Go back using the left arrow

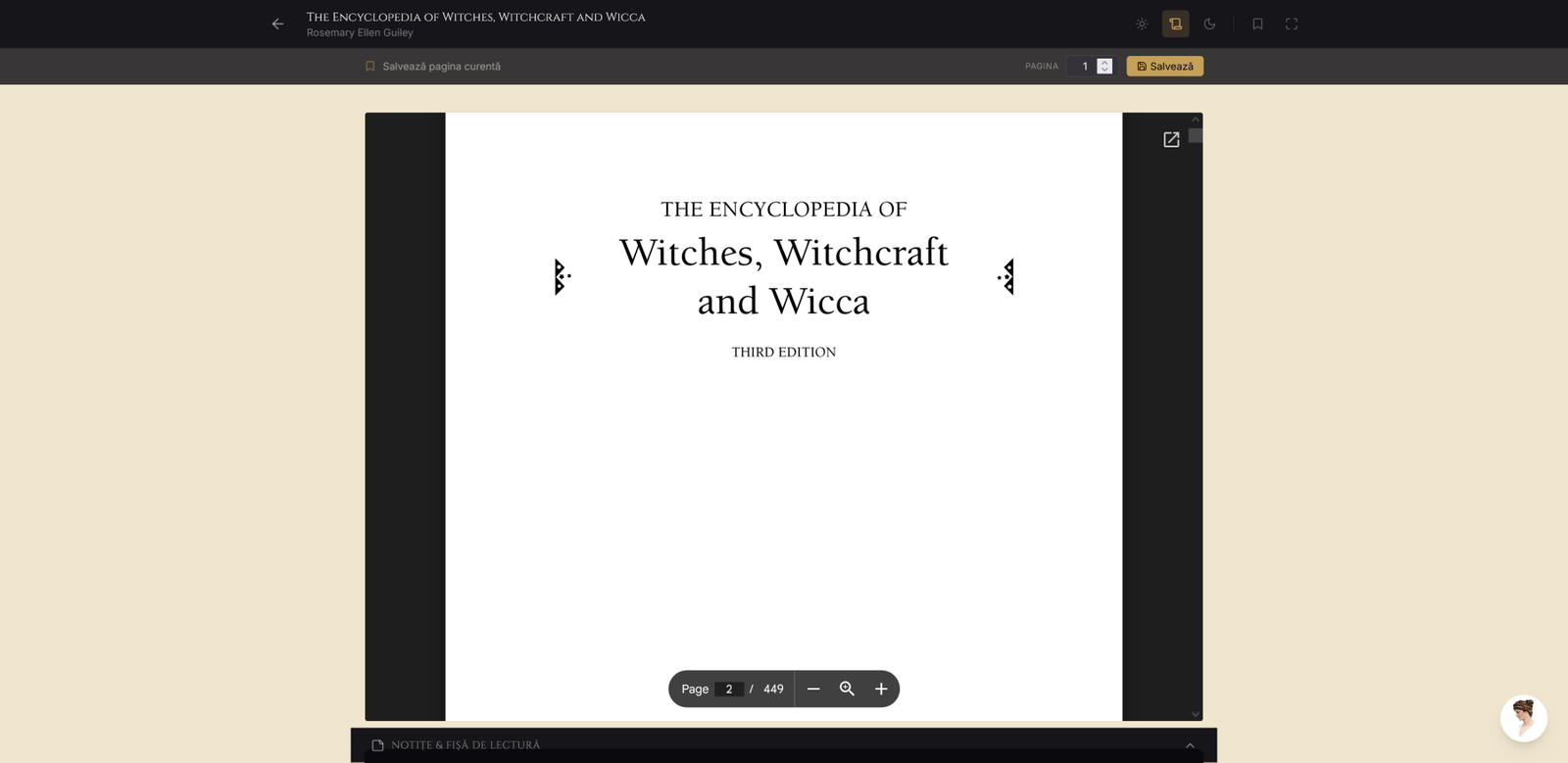[x=278, y=24]
